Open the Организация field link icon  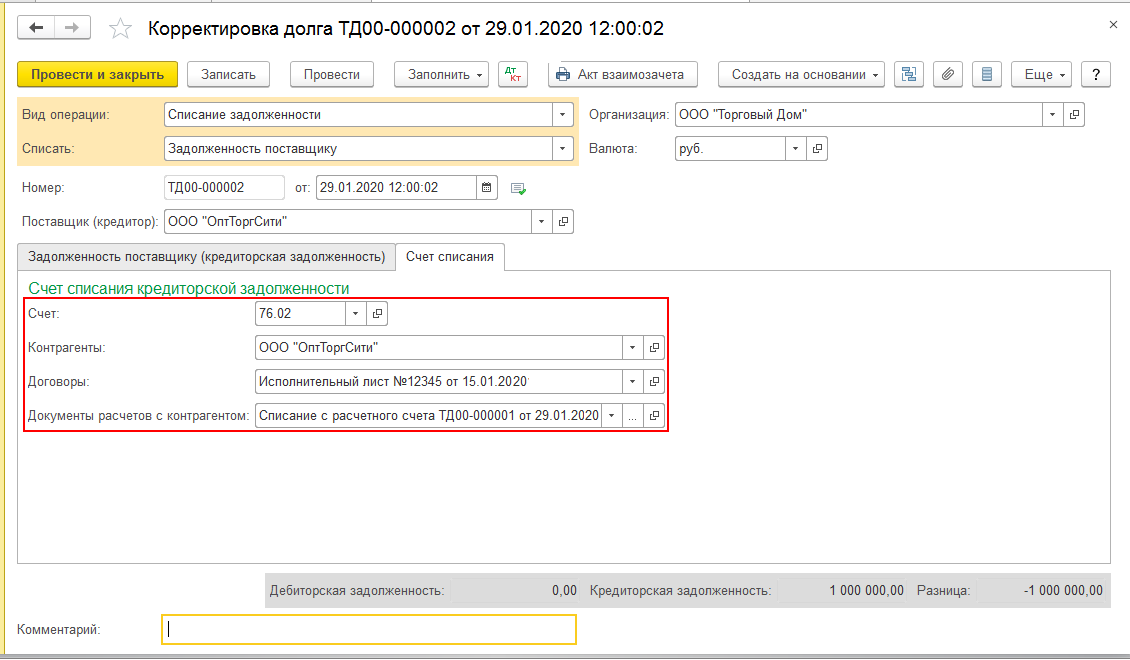click(1074, 115)
